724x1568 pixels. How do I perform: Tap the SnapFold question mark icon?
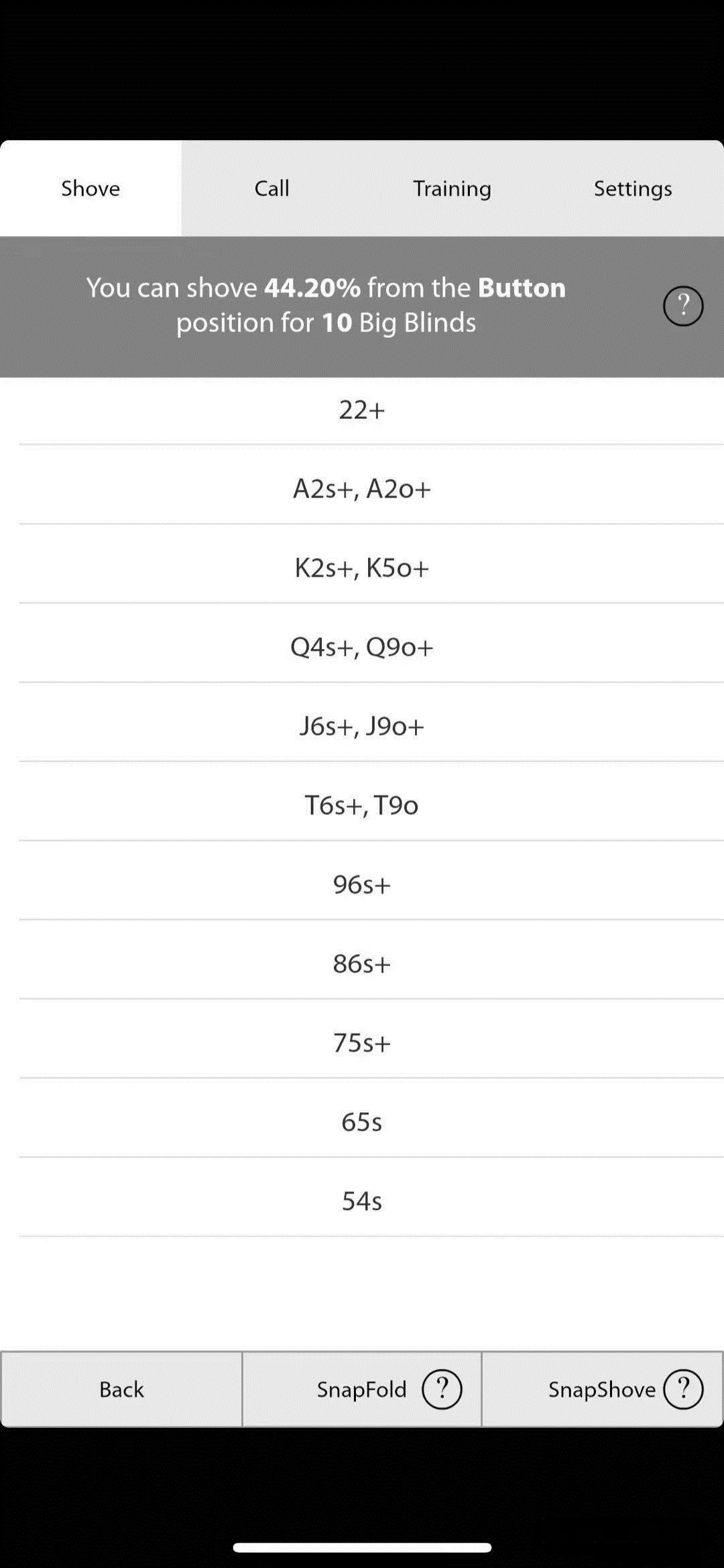click(441, 1389)
